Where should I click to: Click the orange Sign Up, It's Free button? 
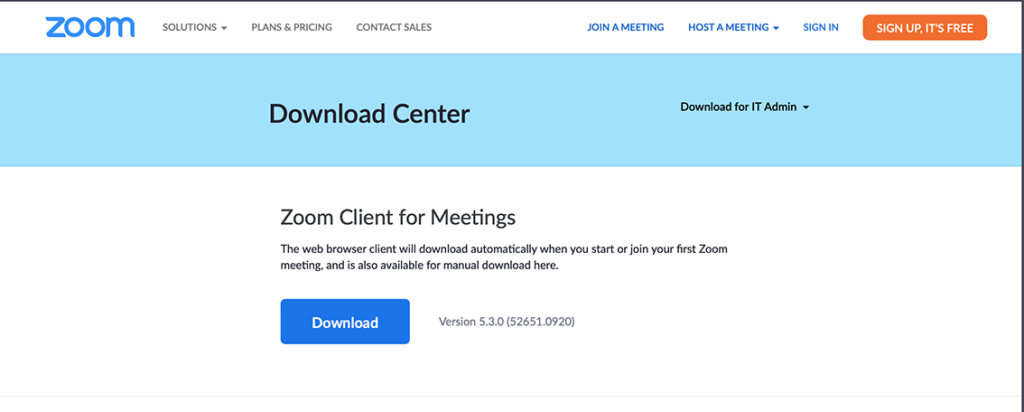coord(925,28)
